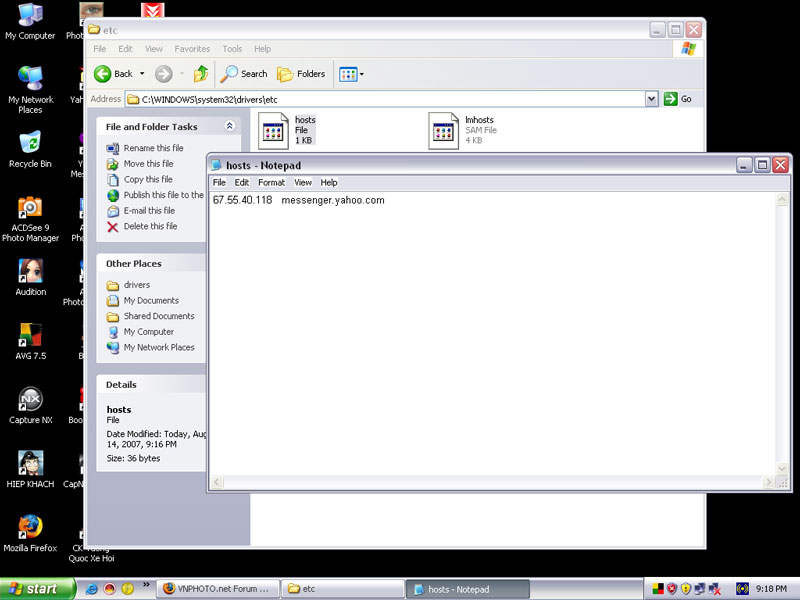Click the Go button beside address bar
The height and width of the screenshot is (600, 800).
pyautogui.click(x=678, y=99)
